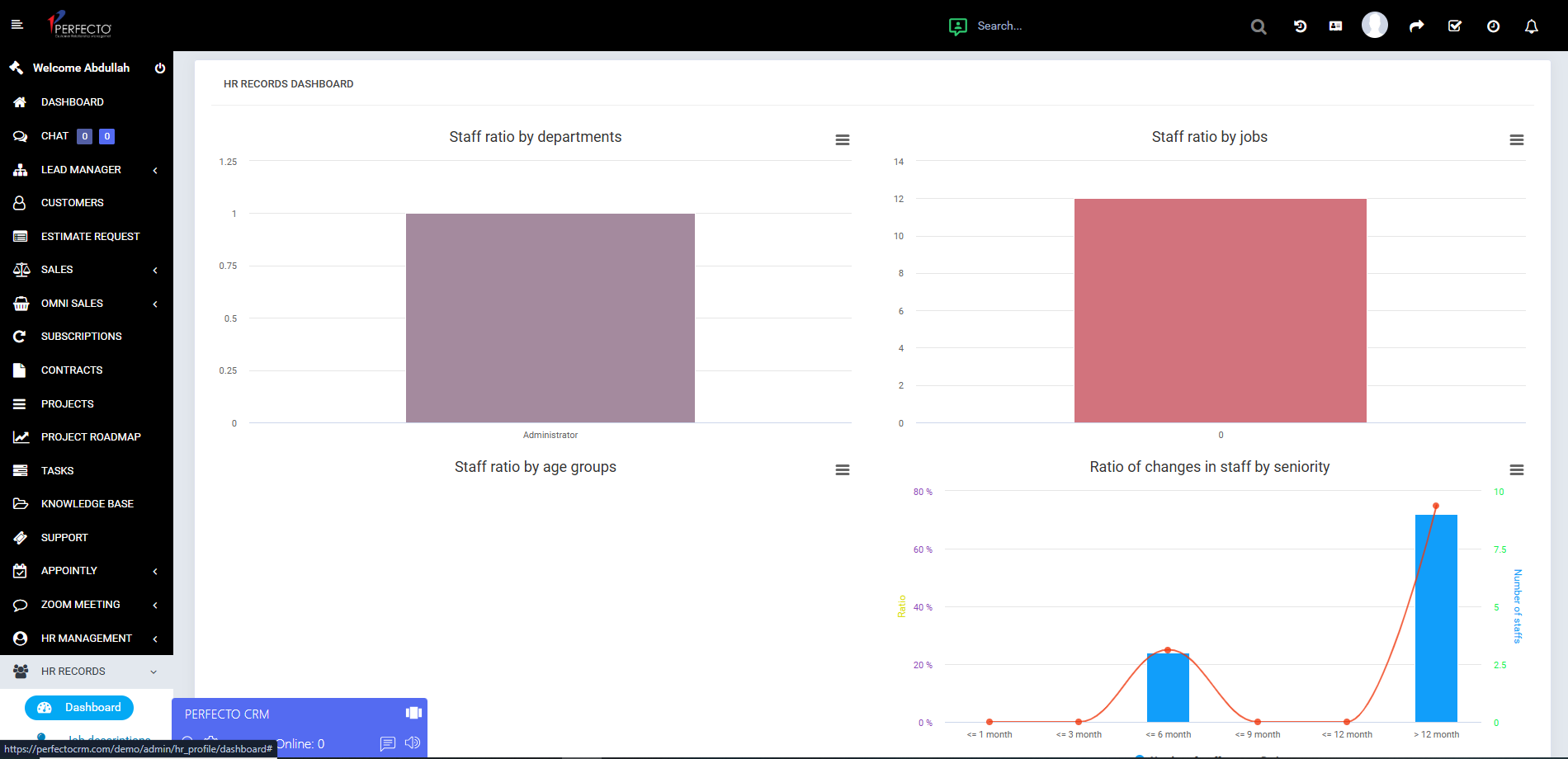Open Staff ratio by departments chart menu
Screen dimensions: 1568x759
click(x=843, y=140)
